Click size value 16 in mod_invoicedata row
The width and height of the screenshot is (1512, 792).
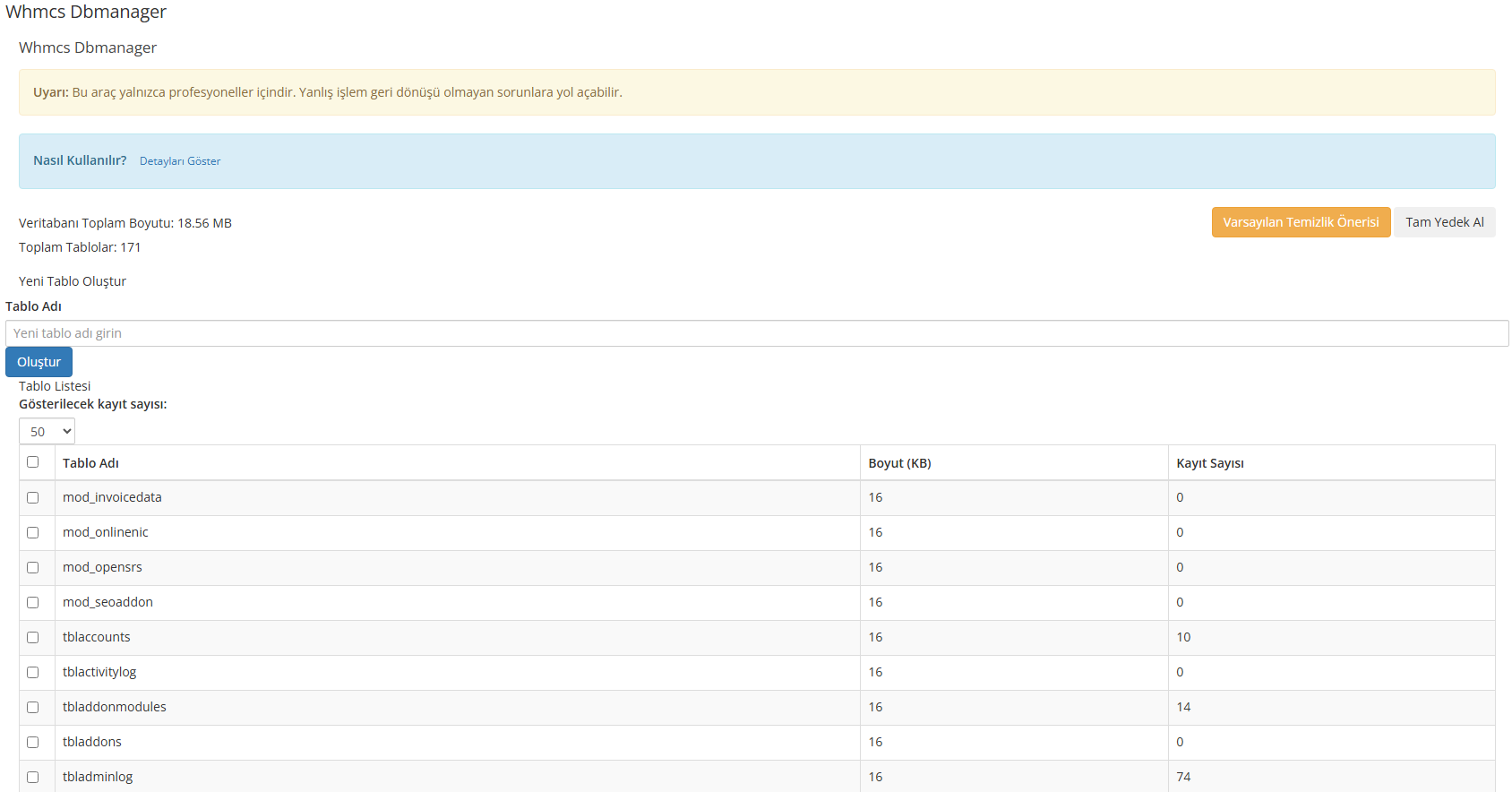875,497
